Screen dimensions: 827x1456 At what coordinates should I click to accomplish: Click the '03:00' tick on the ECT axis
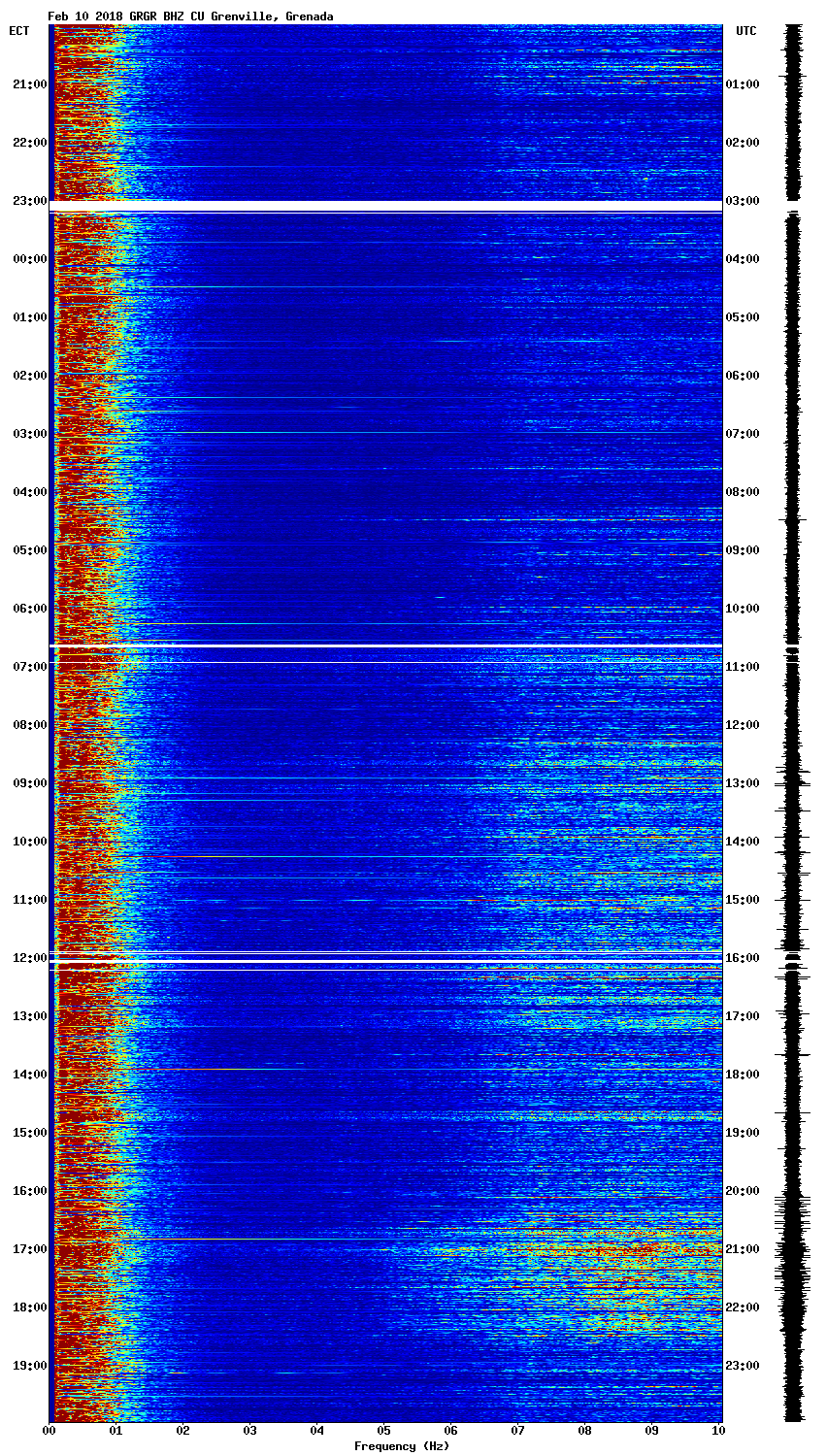point(29,434)
